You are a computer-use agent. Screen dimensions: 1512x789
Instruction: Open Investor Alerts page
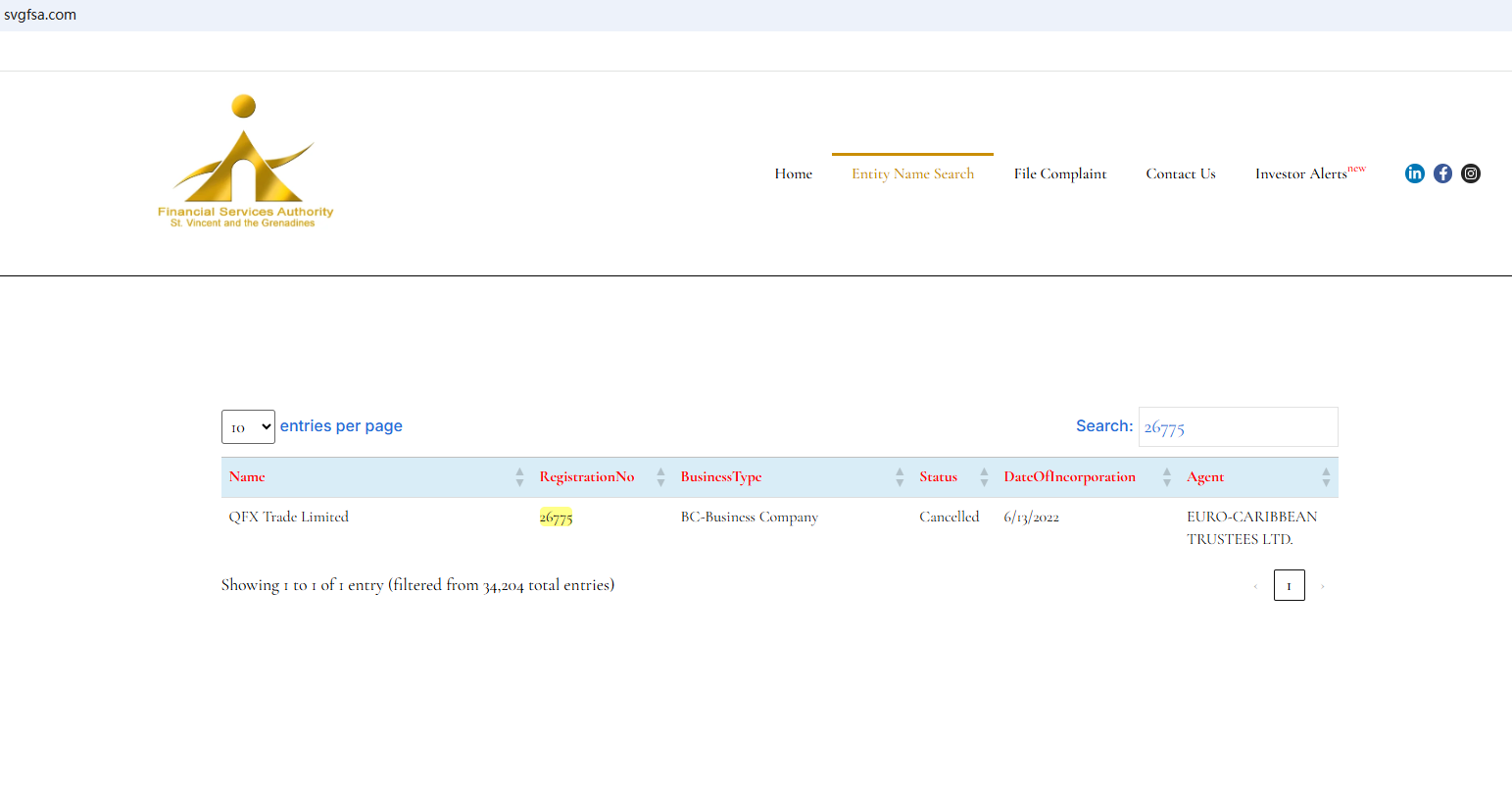(x=1301, y=173)
